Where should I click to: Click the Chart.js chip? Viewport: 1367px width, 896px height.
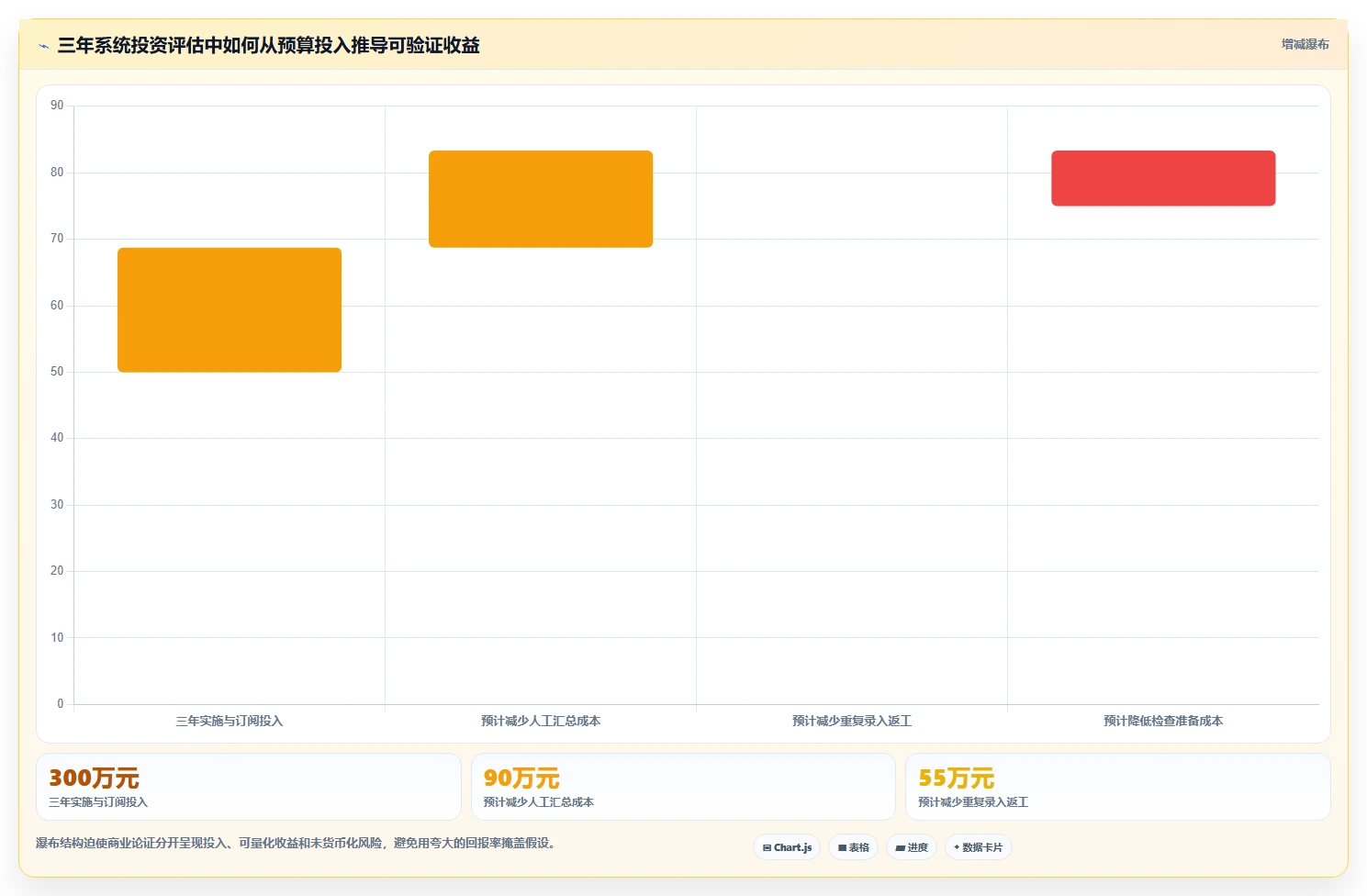[x=787, y=847]
